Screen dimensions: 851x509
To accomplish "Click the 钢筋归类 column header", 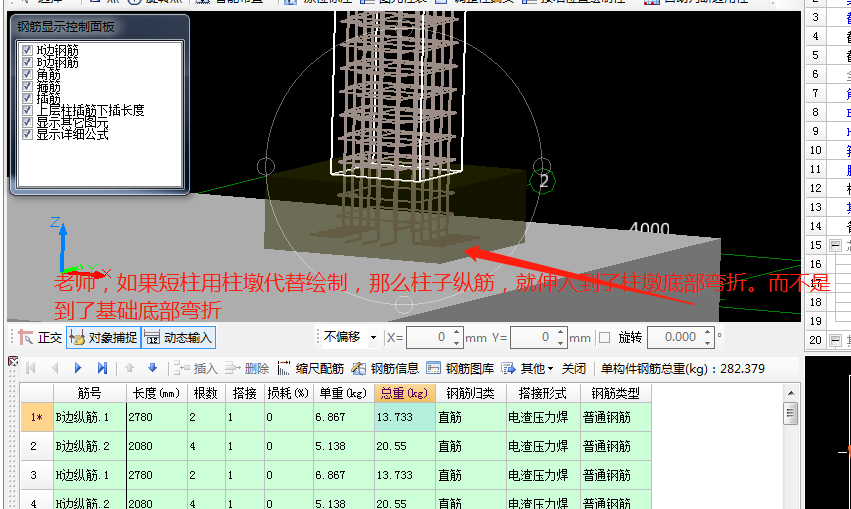I will click(471, 393).
